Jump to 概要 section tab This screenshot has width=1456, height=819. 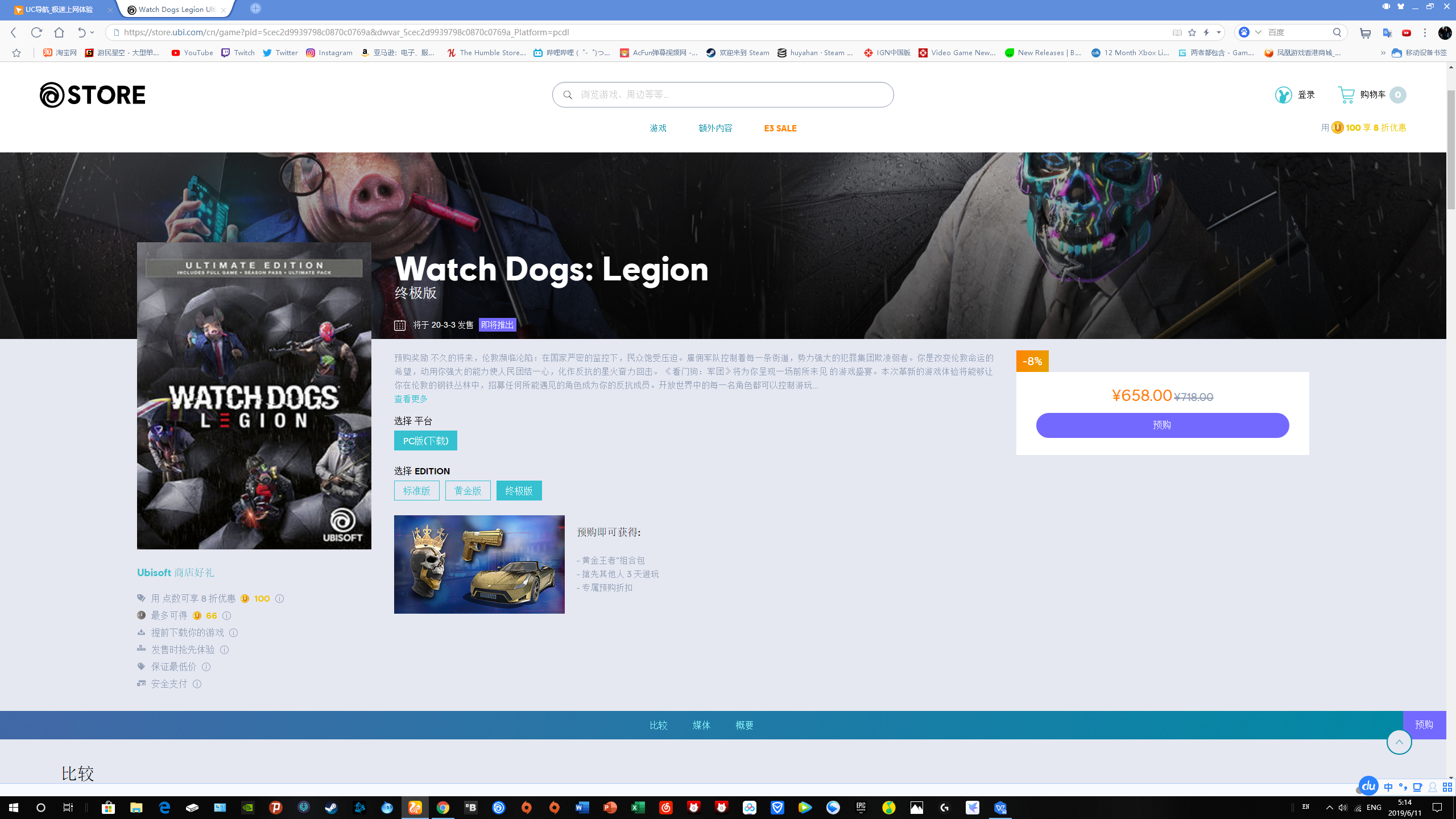[x=744, y=725]
